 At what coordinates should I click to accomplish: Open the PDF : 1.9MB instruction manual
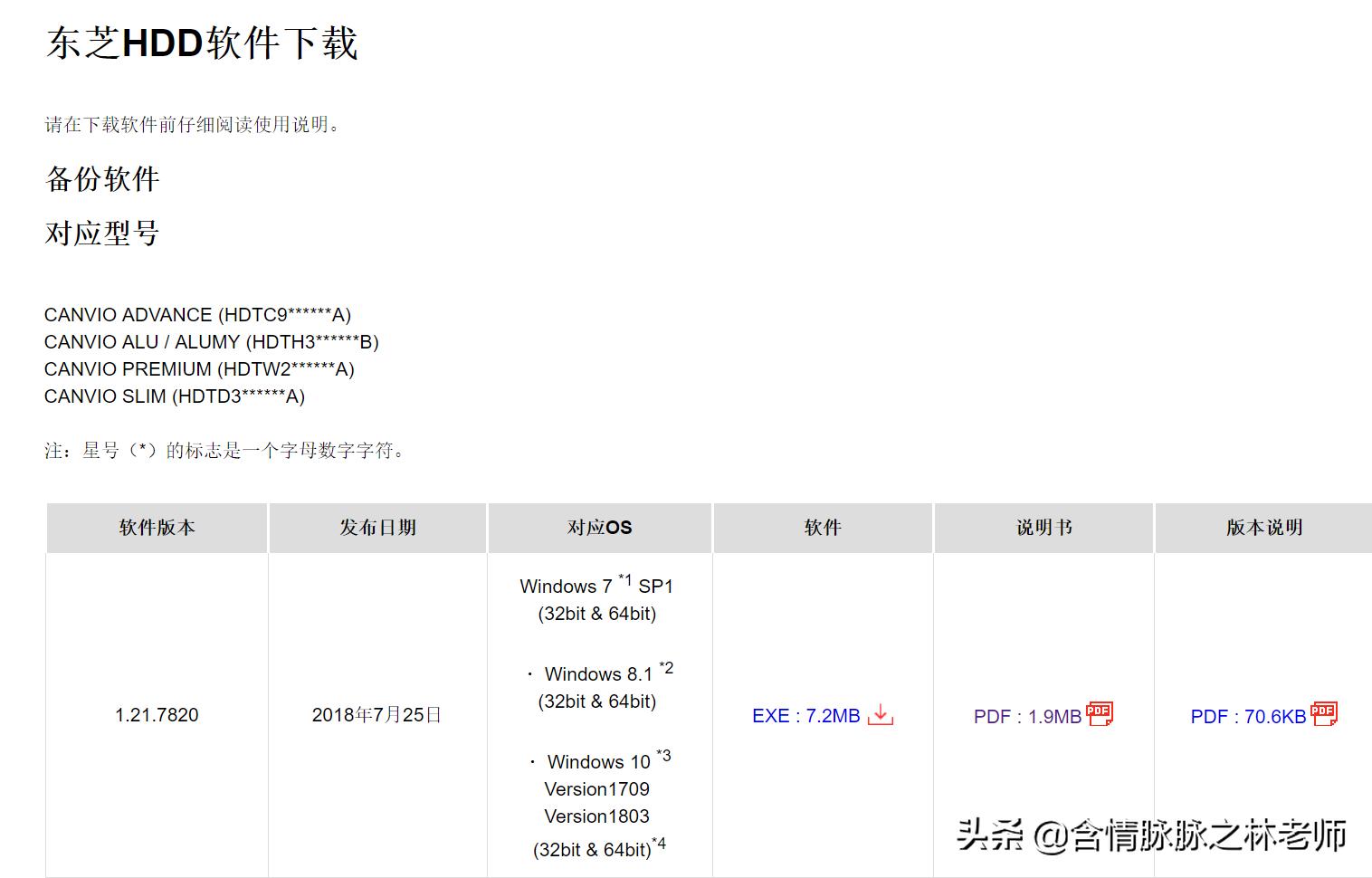coord(1027,716)
